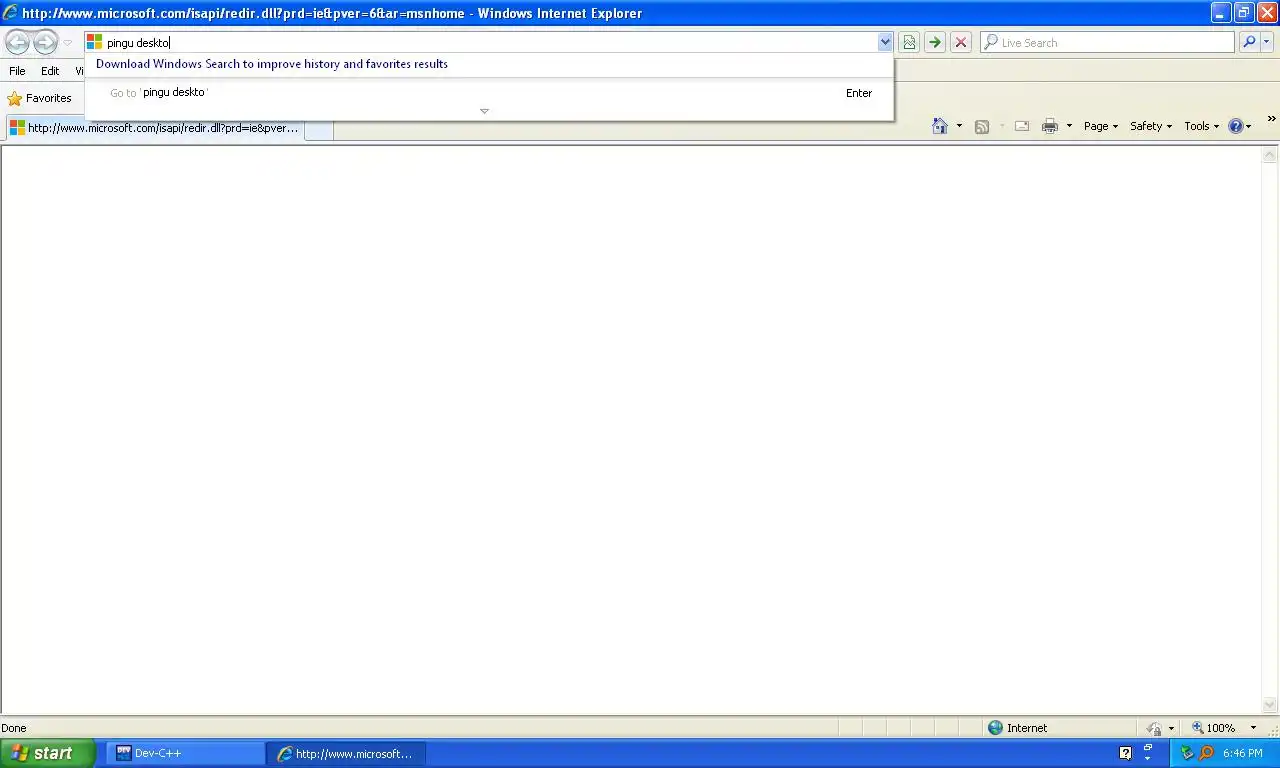Click the orange magnifier tray icon
This screenshot has height=768, width=1280.
point(1206,753)
